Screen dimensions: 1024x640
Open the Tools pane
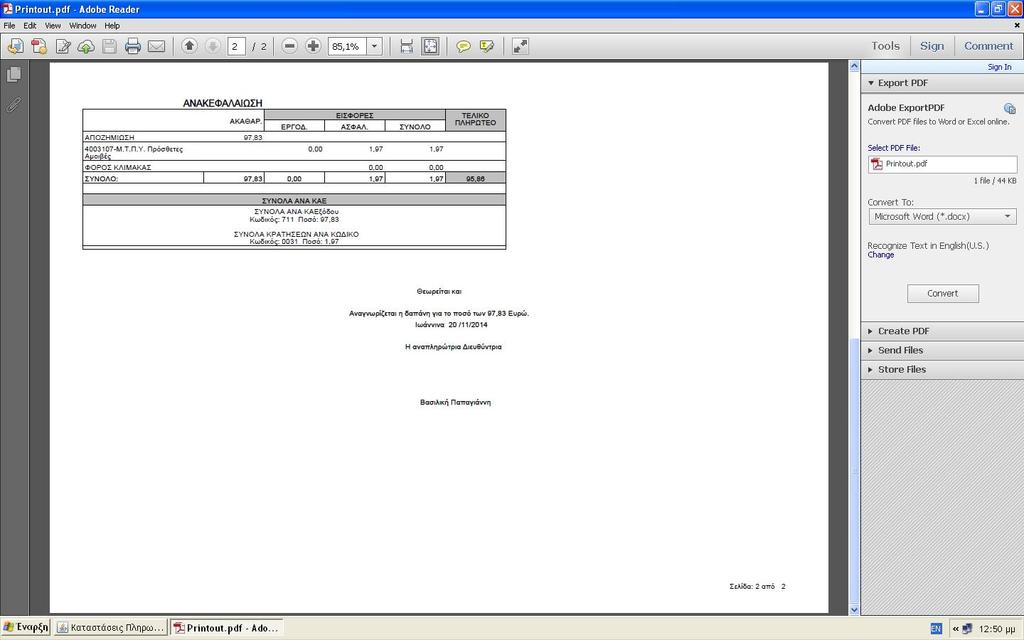886,46
